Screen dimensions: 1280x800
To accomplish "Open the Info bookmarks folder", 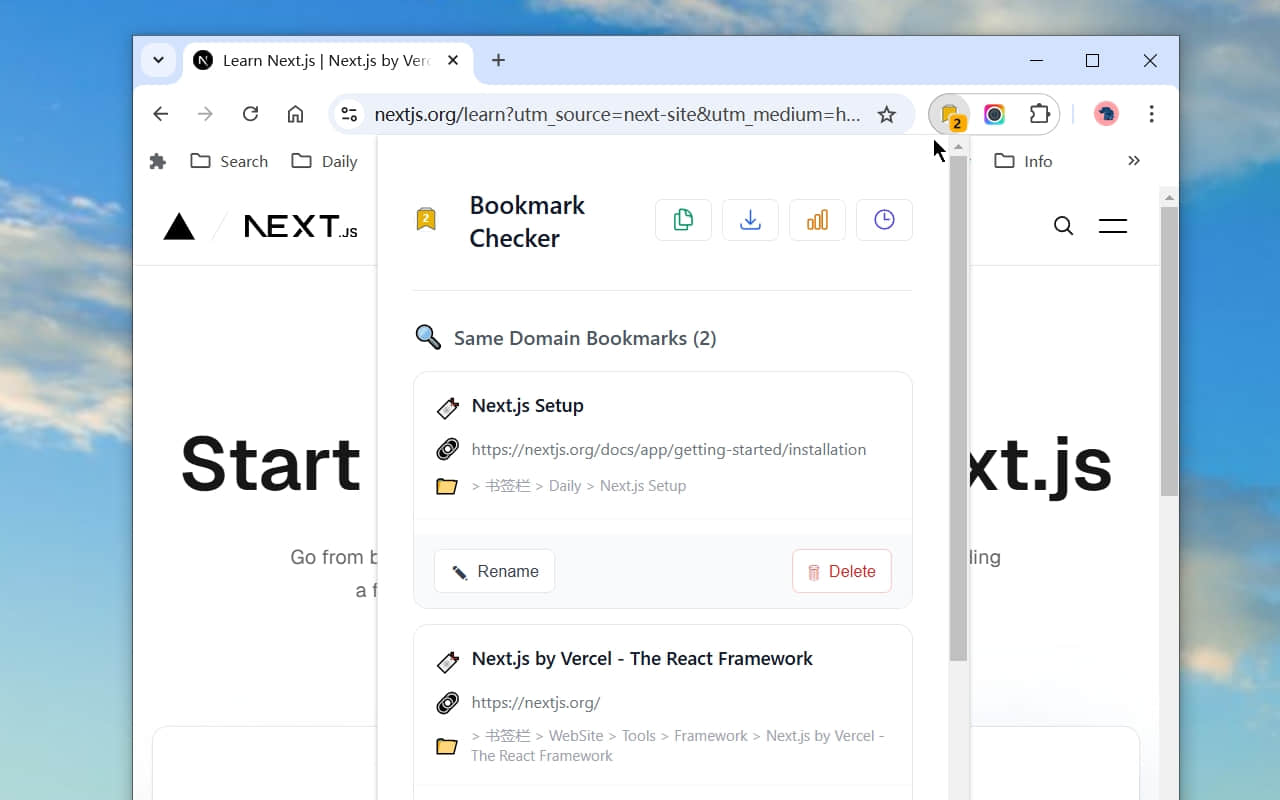I will [x=1023, y=161].
